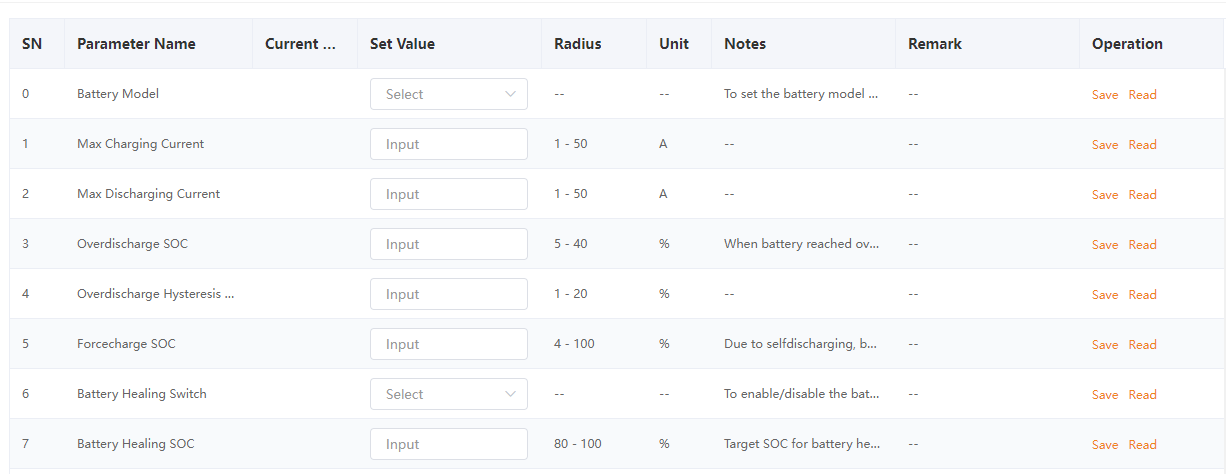Read the Max Discharging Current value
This screenshot has height=474, width=1226.
[1142, 195]
